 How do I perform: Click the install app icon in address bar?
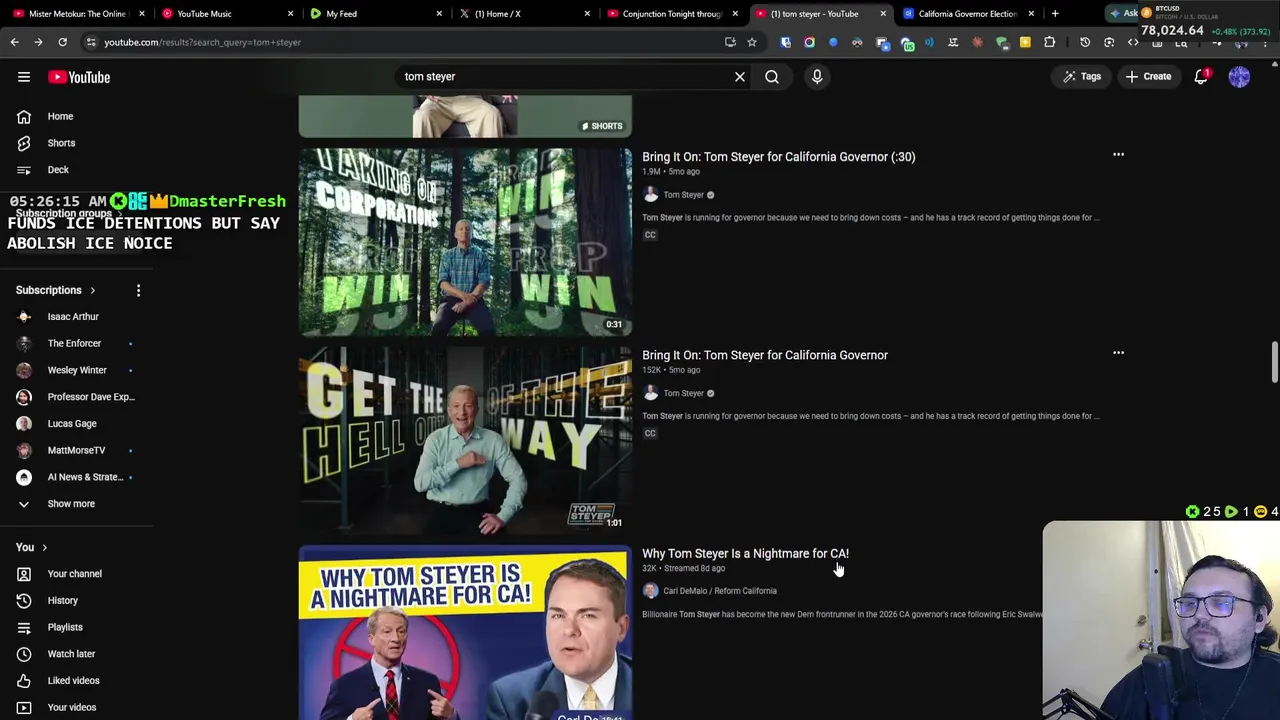(x=730, y=42)
